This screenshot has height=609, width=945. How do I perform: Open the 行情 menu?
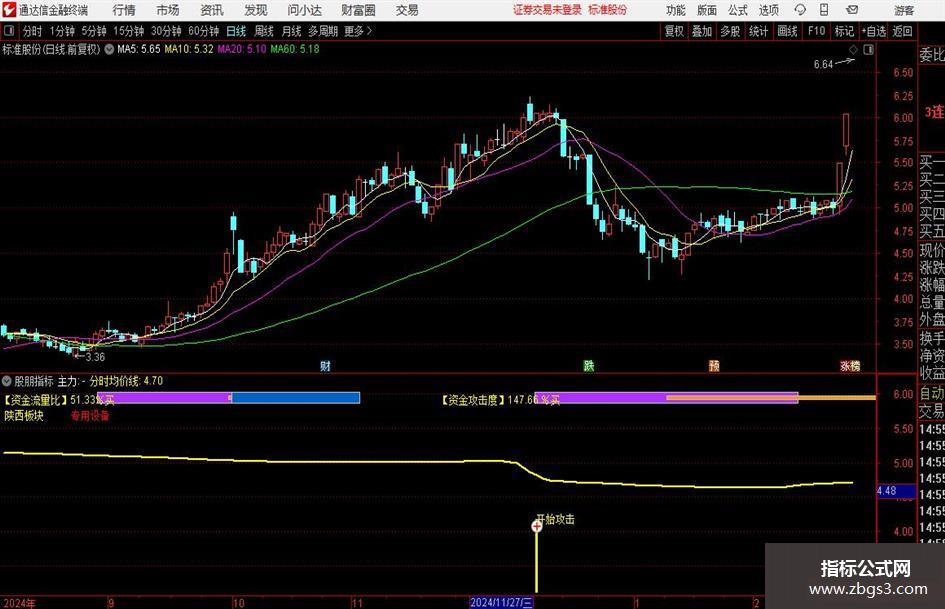tap(124, 10)
